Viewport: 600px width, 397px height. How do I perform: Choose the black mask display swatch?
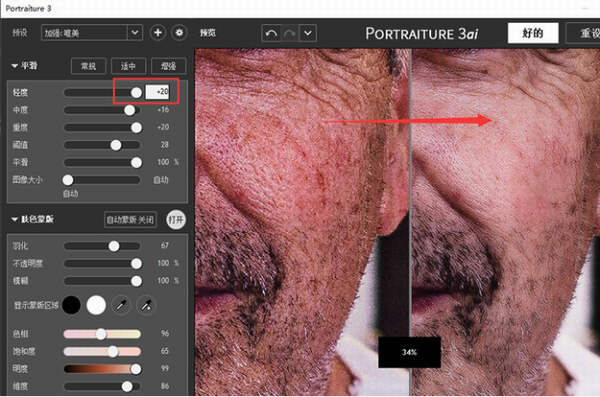point(72,305)
